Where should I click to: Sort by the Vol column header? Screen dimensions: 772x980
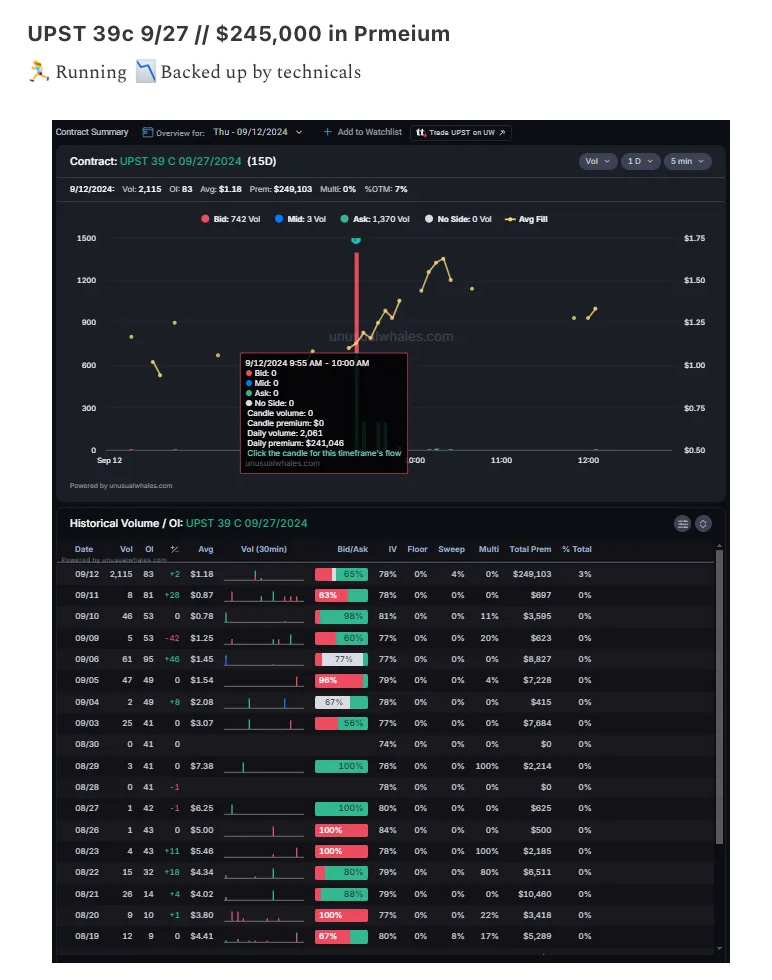tap(126, 549)
